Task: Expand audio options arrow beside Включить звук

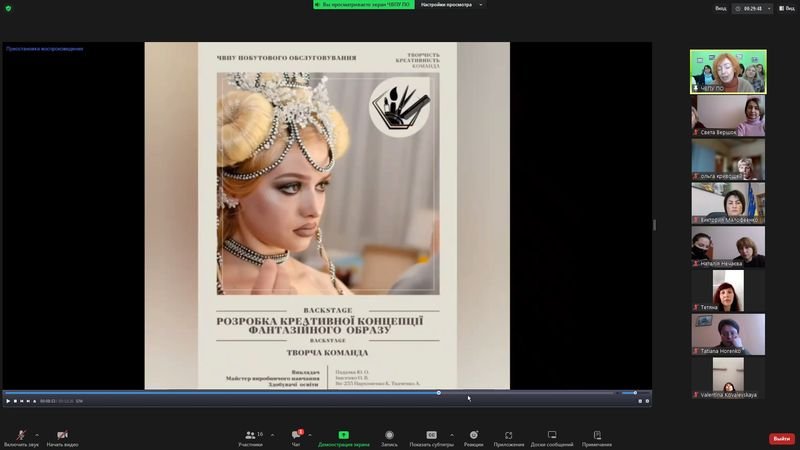Action: coord(38,434)
